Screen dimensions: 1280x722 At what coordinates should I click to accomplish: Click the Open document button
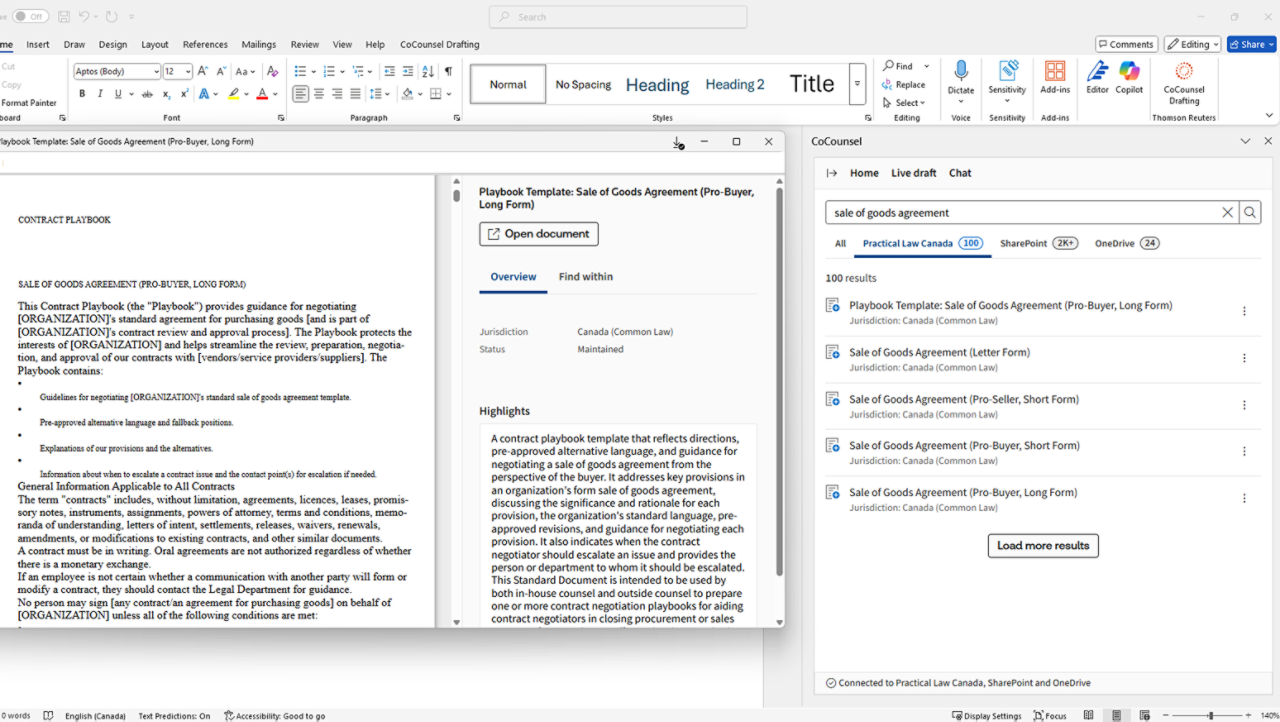pyautogui.click(x=538, y=234)
